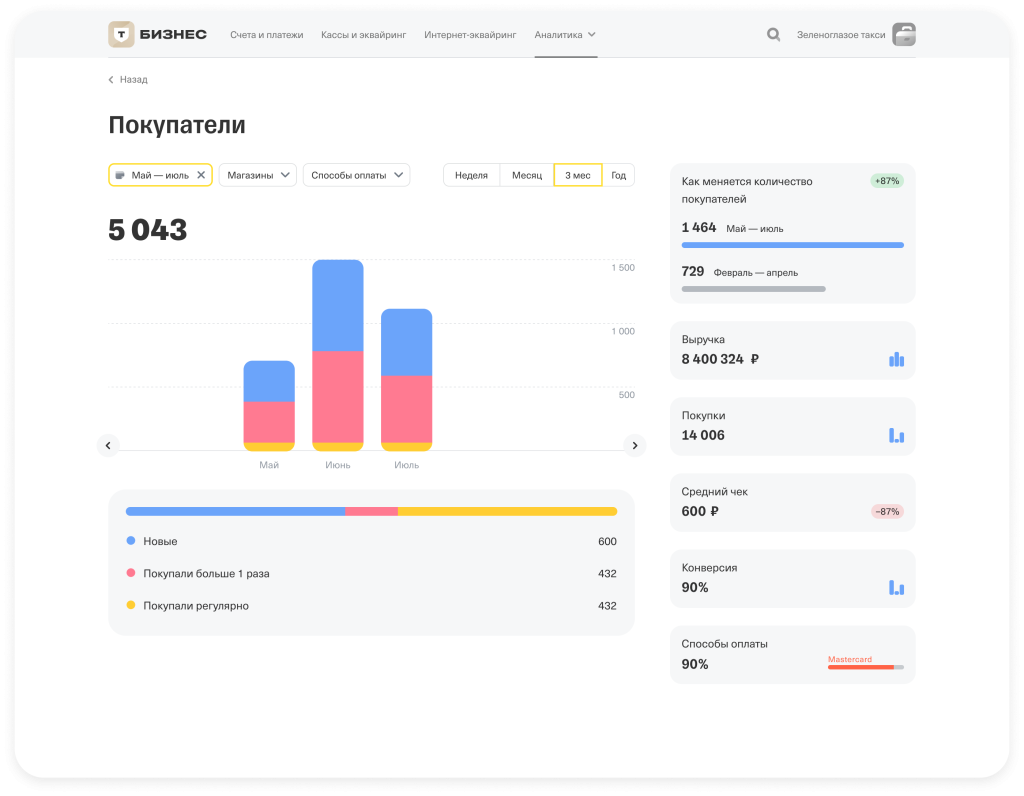The image size is (1024, 796).
Task: Click the T-Business logo icon
Action: (121, 35)
